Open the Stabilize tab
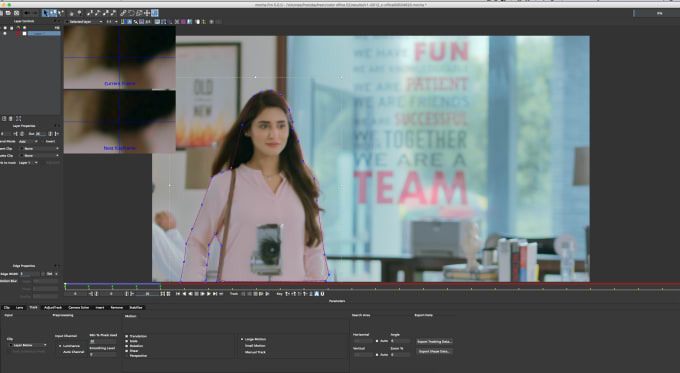680x373 pixels. (x=136, y=308)
